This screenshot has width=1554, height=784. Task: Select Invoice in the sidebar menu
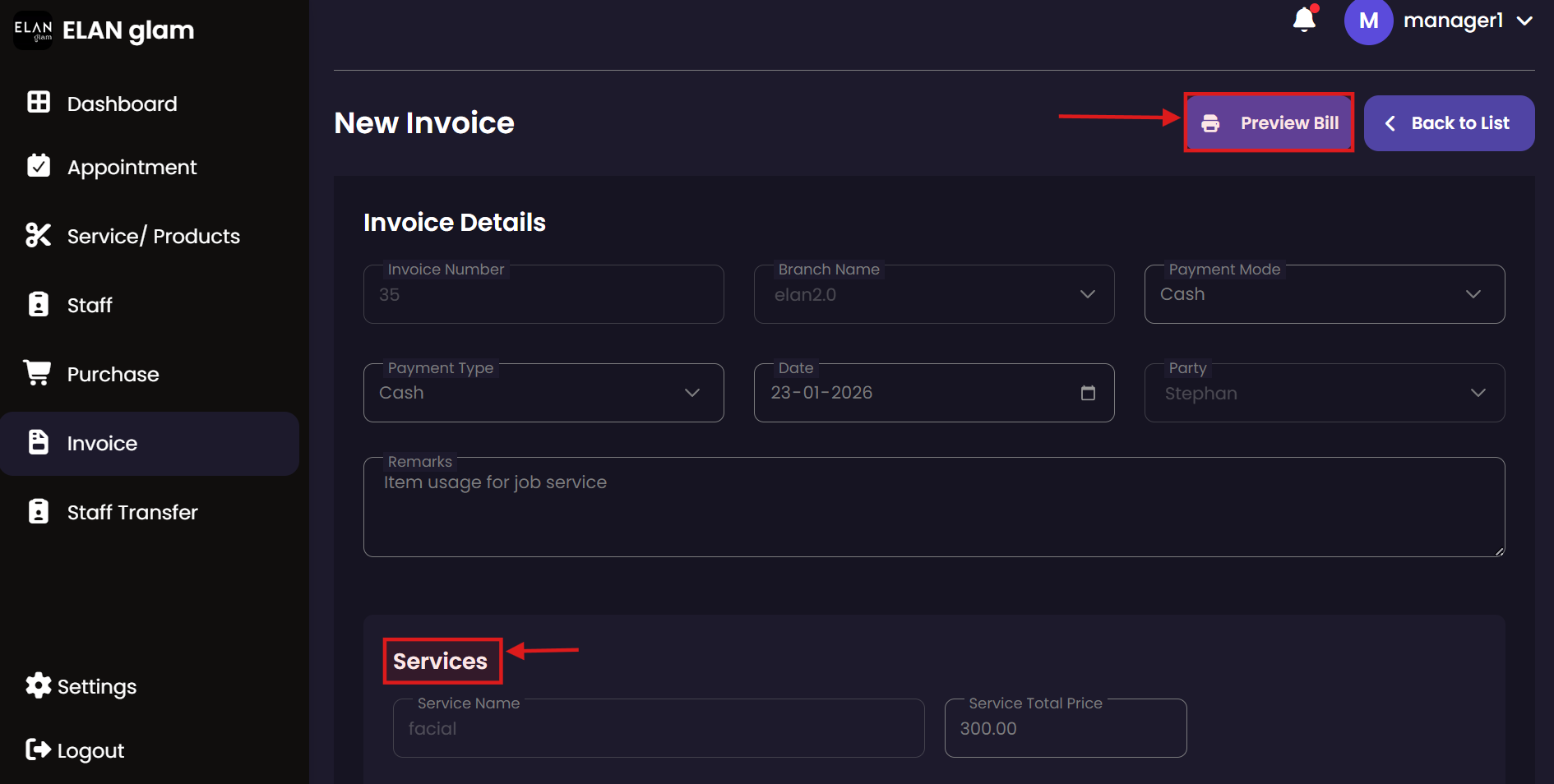102,444
